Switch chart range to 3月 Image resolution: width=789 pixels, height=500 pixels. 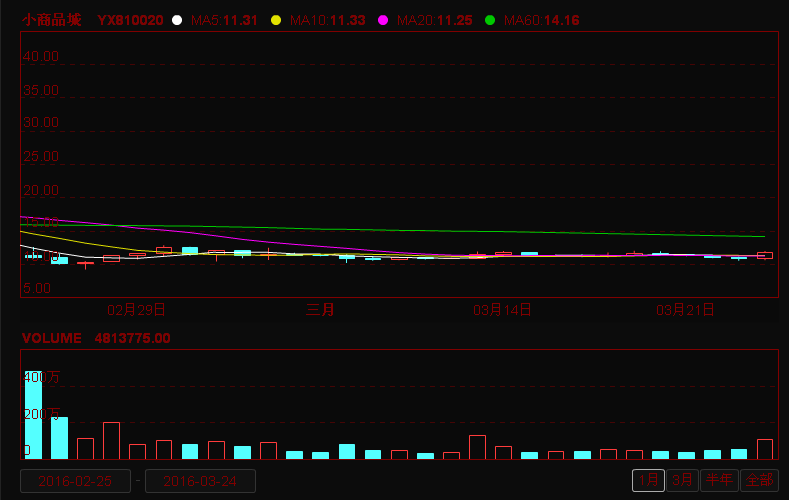tap(682, 481)
